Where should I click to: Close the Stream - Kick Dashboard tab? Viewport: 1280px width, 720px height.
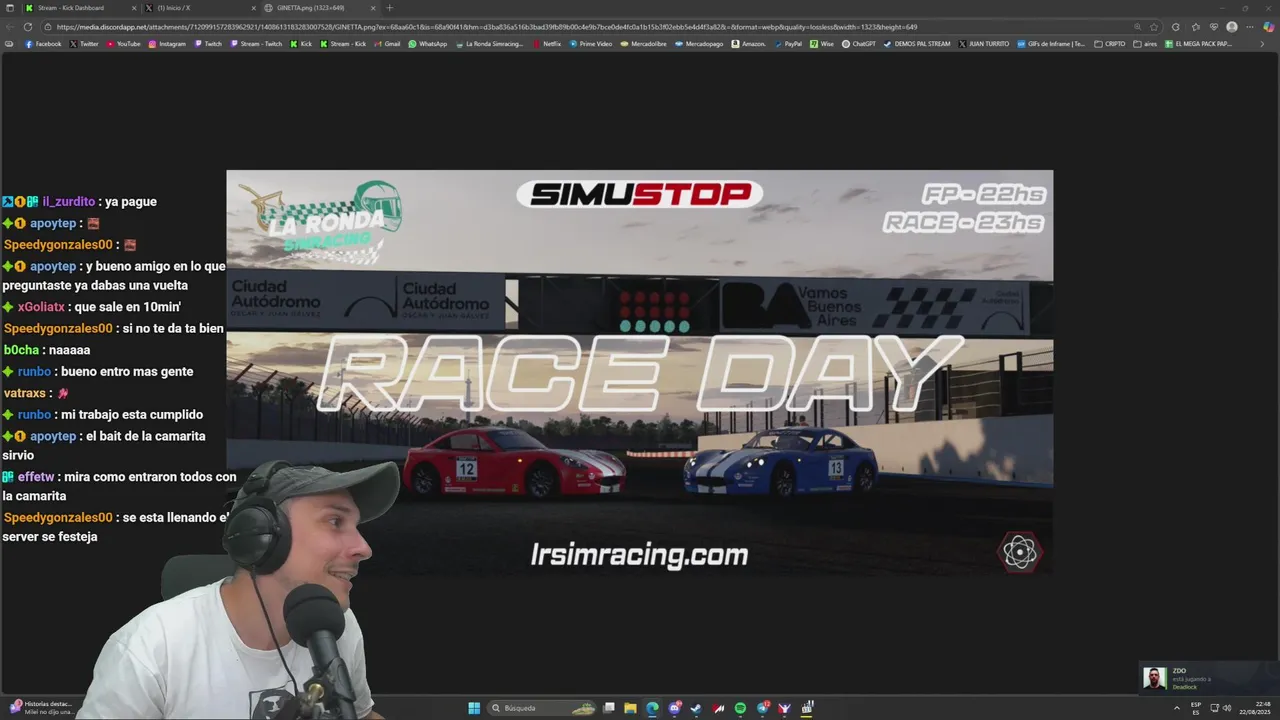click(132, 8)
